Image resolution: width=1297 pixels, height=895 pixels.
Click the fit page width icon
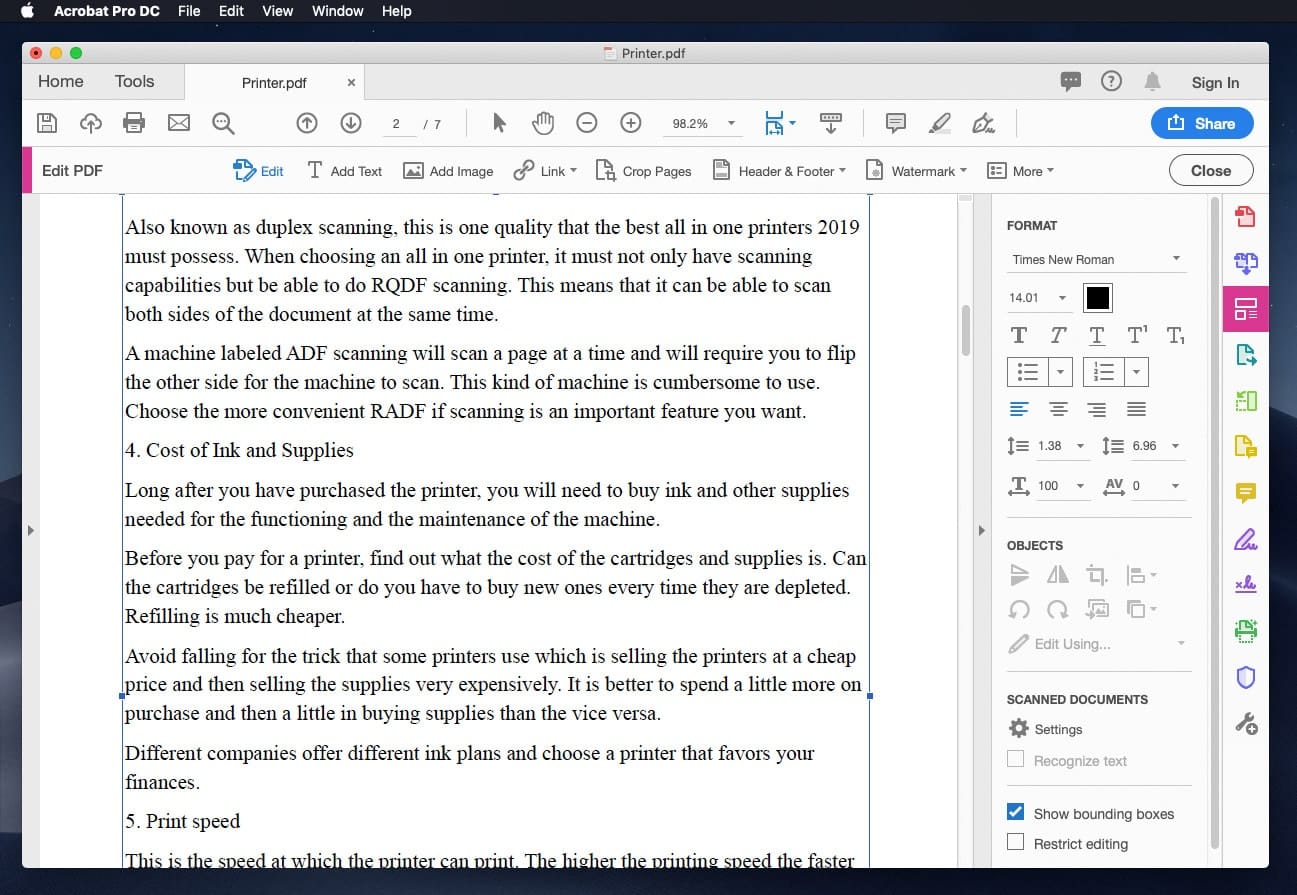774,123
